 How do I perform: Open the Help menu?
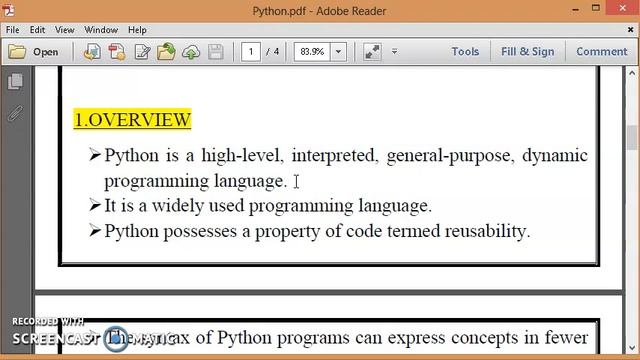[x=137, y=30]
